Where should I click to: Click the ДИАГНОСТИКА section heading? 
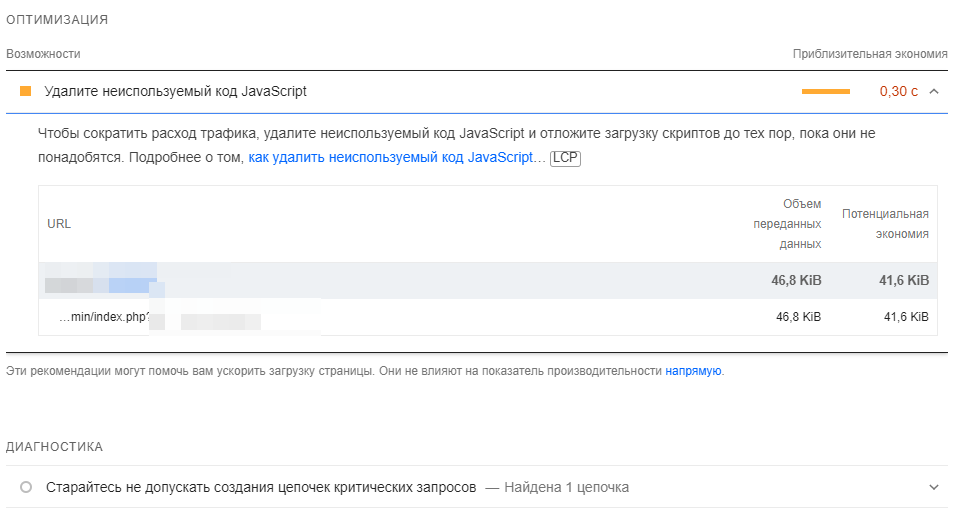55,447
